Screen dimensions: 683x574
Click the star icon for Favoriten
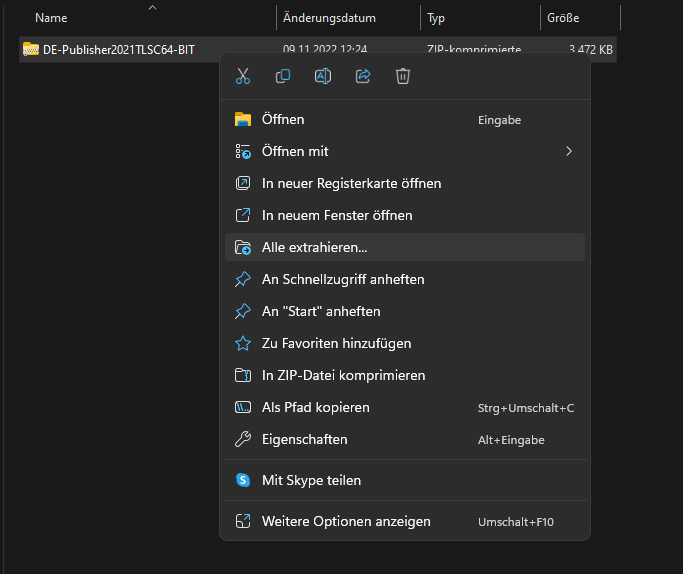pos(243,343)
